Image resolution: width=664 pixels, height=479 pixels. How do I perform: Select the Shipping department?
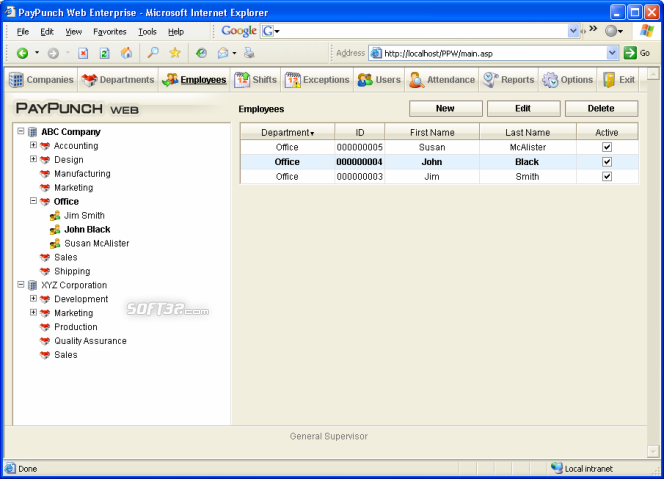[72, 271]
